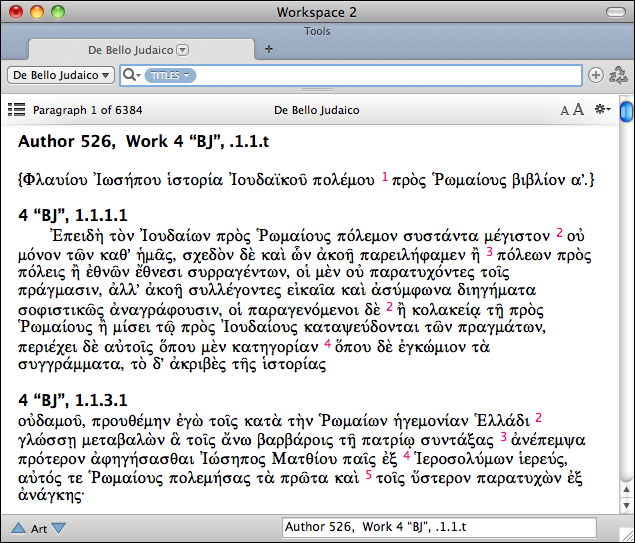The height and width of the screenshot is (543, 635).
Task: Click the vertical scrollbar thumb
Action: [626, 110]
